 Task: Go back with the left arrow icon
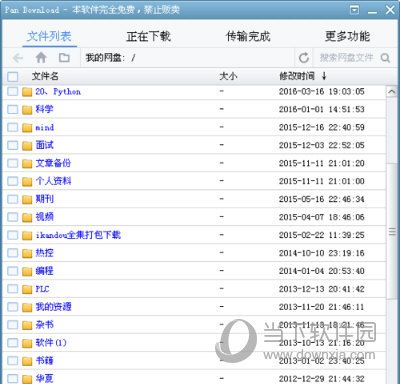[x=18, y=58]
